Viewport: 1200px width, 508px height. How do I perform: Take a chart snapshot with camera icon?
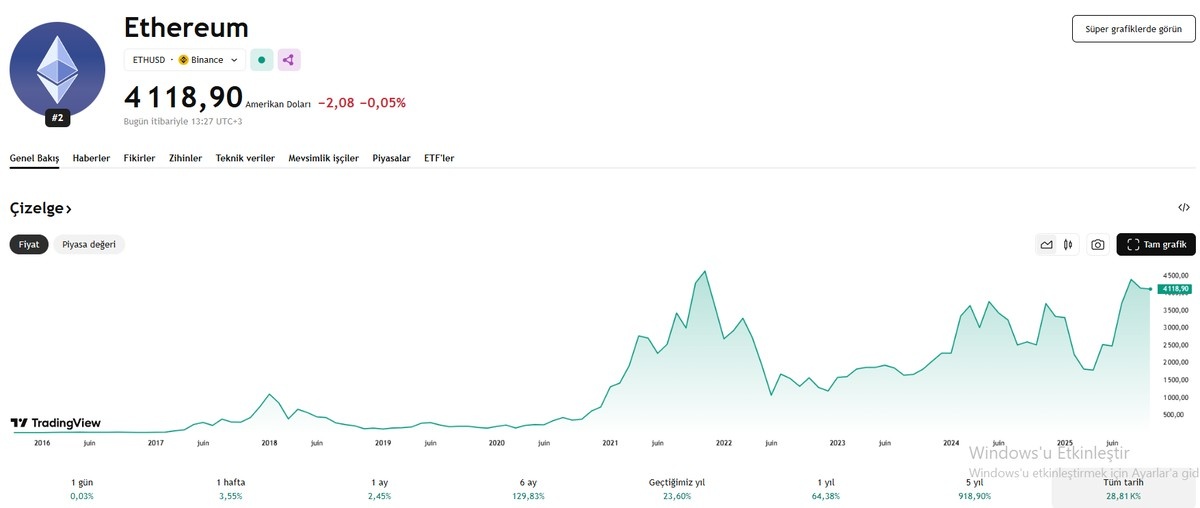coord(1098,245)
